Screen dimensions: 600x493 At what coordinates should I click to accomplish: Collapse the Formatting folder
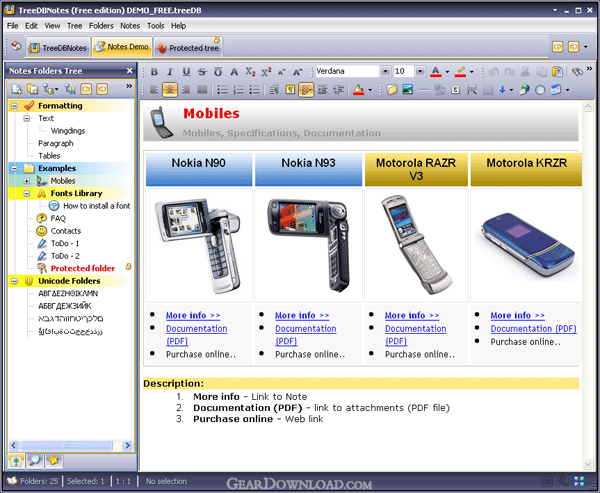click(x=14, y=106)
